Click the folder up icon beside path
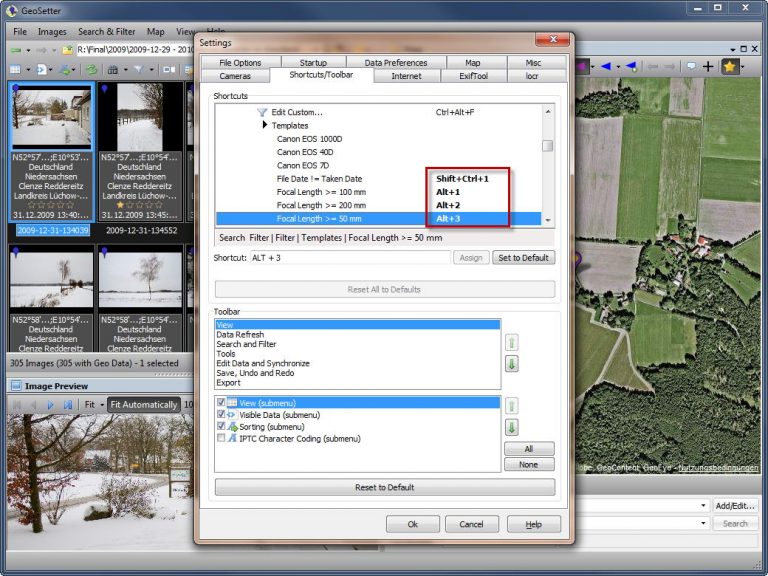The height and width of the screenshot is (576, 768). (67, 49)
